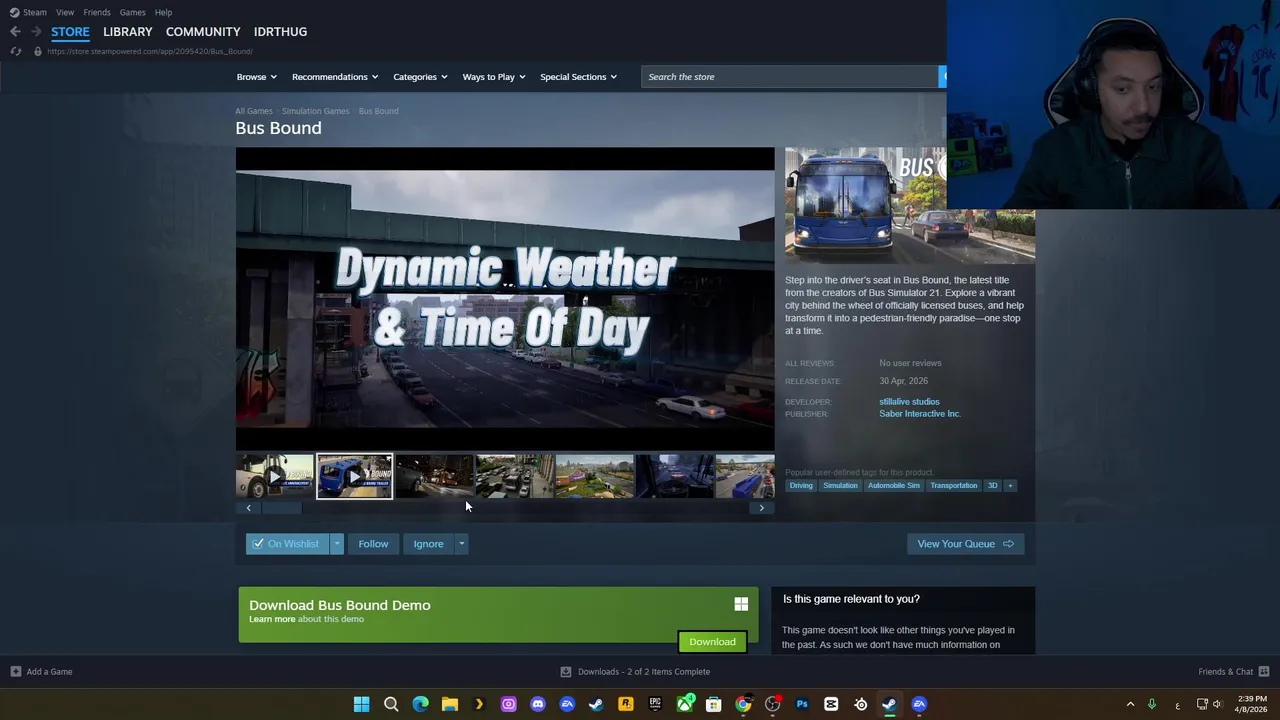Open the wishlist options dropdown arrow

337,544
